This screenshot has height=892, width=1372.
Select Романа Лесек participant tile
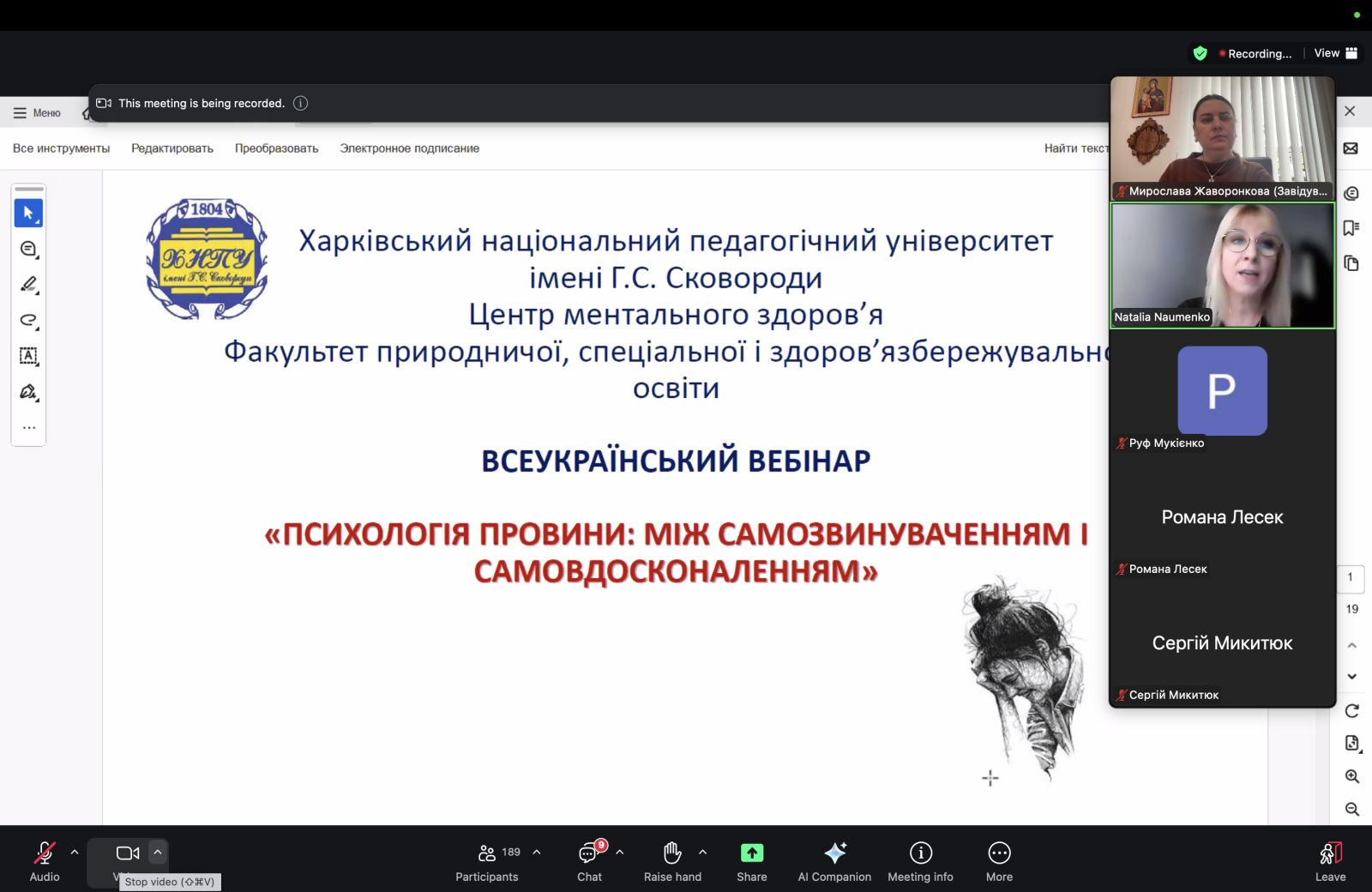click(1223, 517)
